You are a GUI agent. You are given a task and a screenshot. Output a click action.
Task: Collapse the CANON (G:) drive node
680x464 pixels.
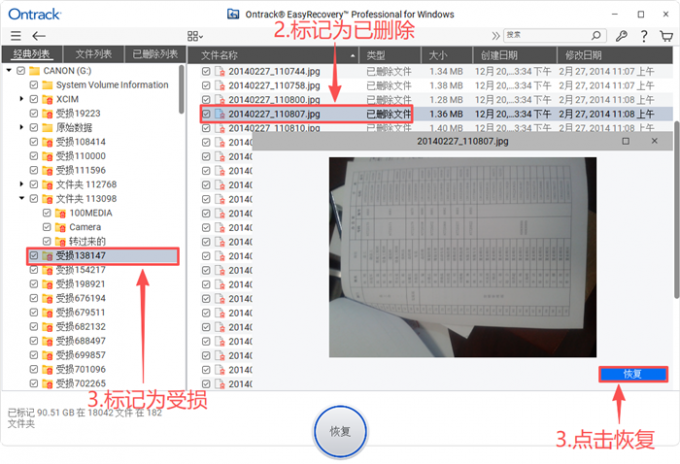point(9,70)
